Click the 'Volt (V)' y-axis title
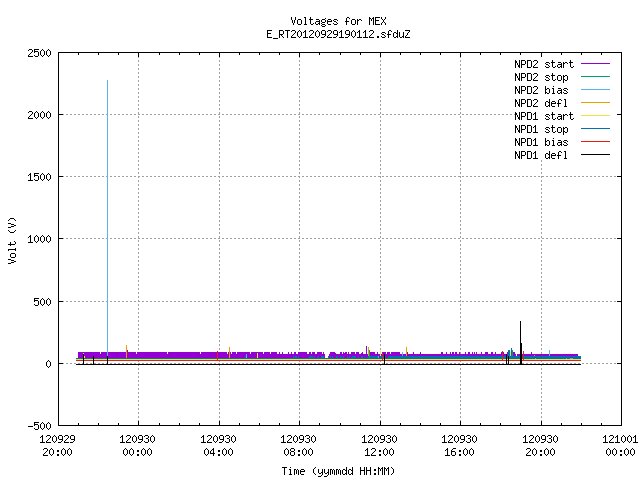This screenshot has height=480, width=640. (x=12, y=240)
